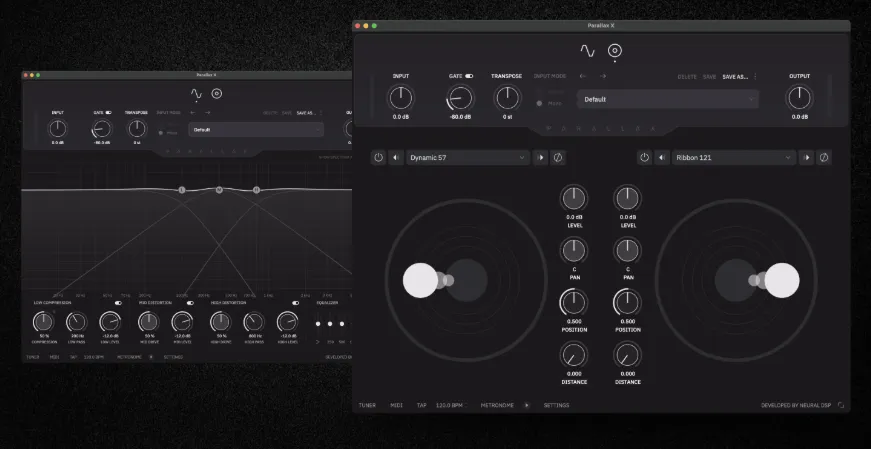This screenshot has width=871, height=449.
Task: Click Level knob beside the Dynamic 57 mic
Action: (574, 198)
